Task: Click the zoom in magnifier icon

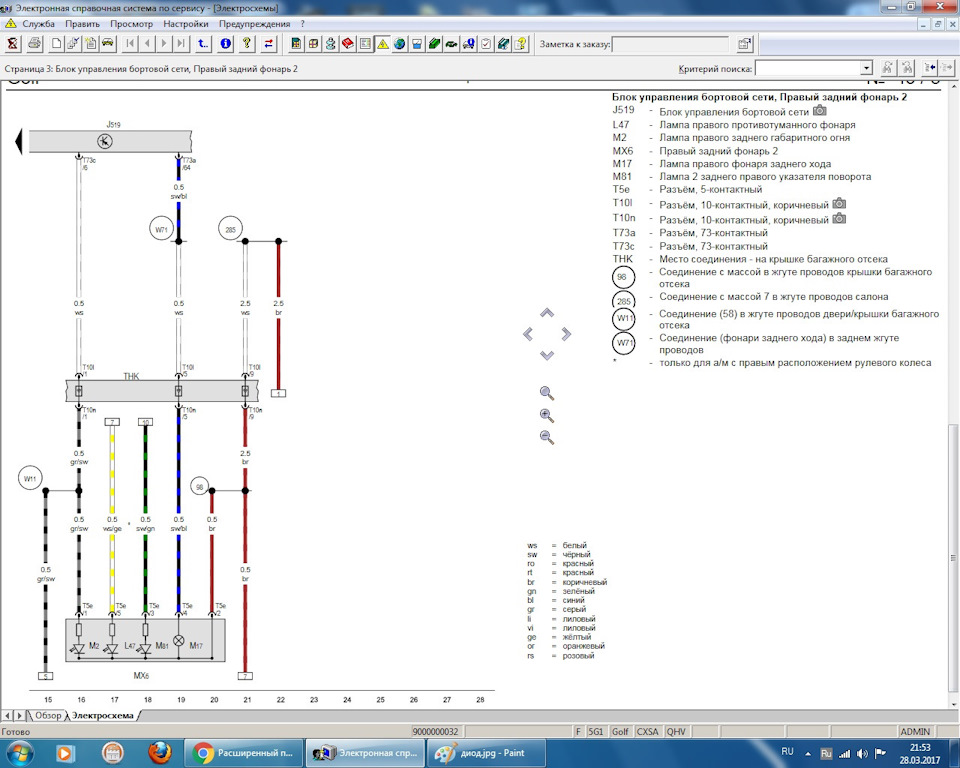Action: (x=547, y=415)
